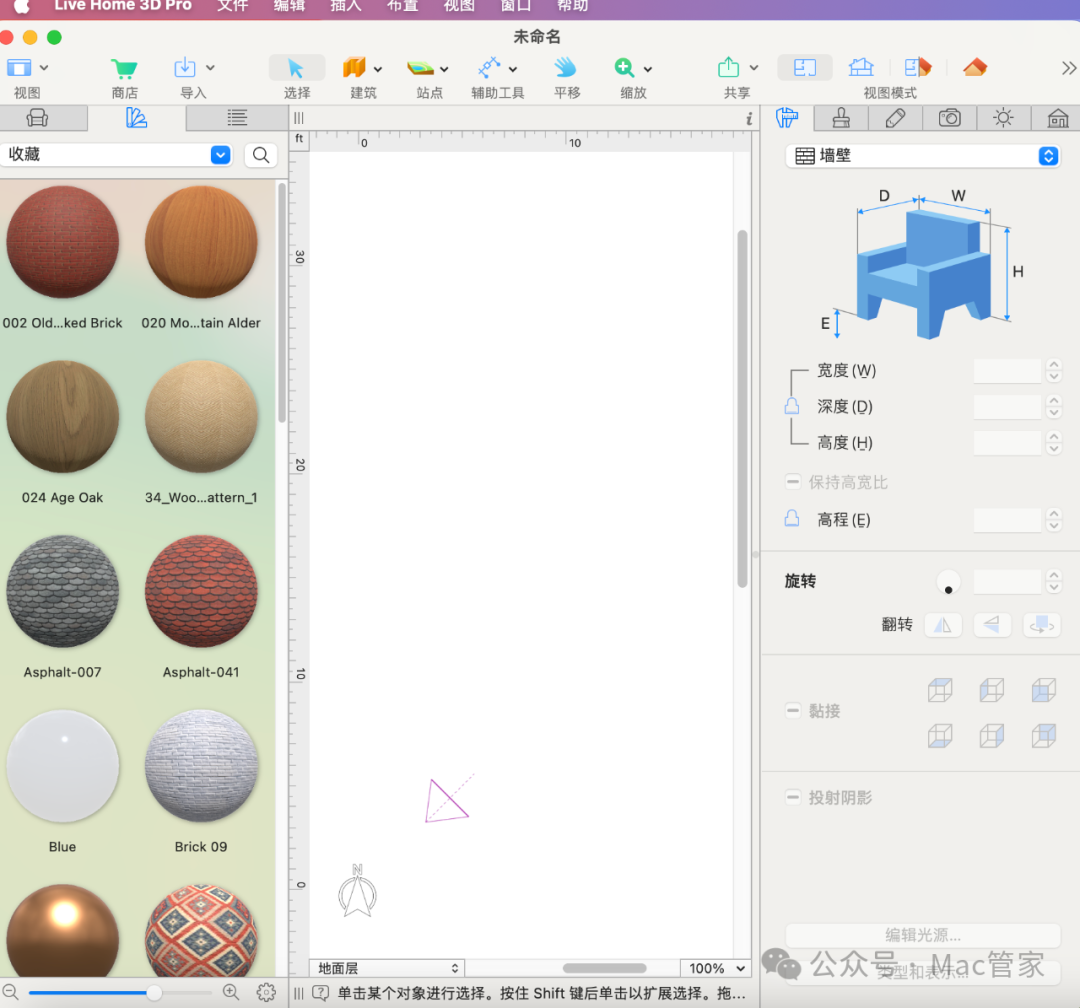
Task: Click the library thumbnail size slider
Action: coord(121,992)
